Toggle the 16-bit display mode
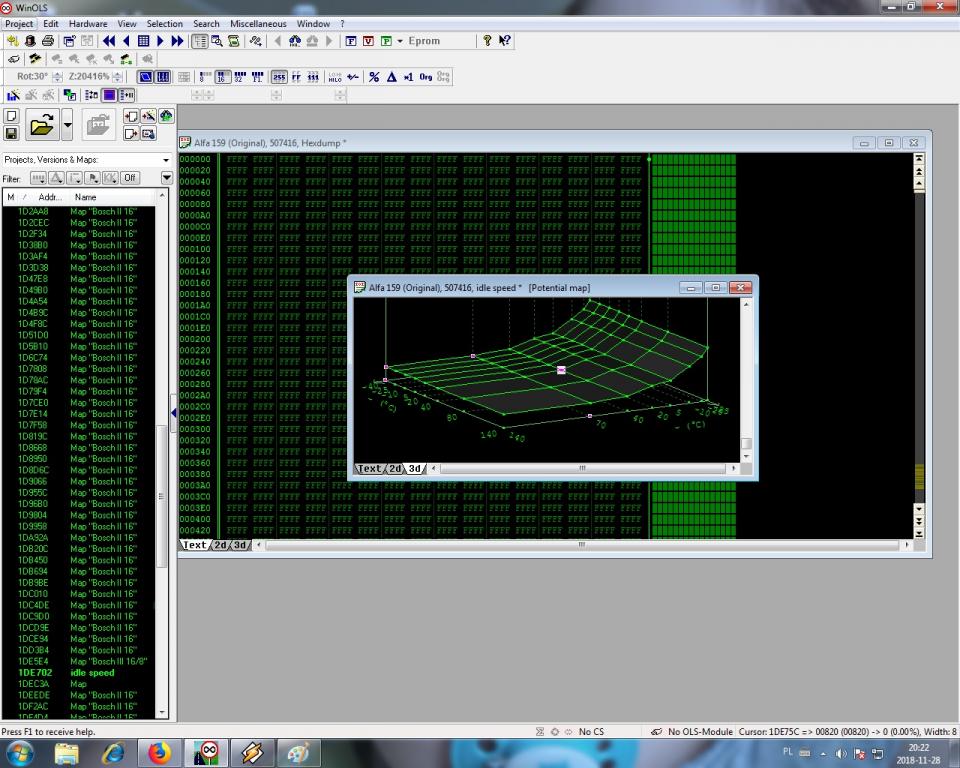 [x=222, y=77]
